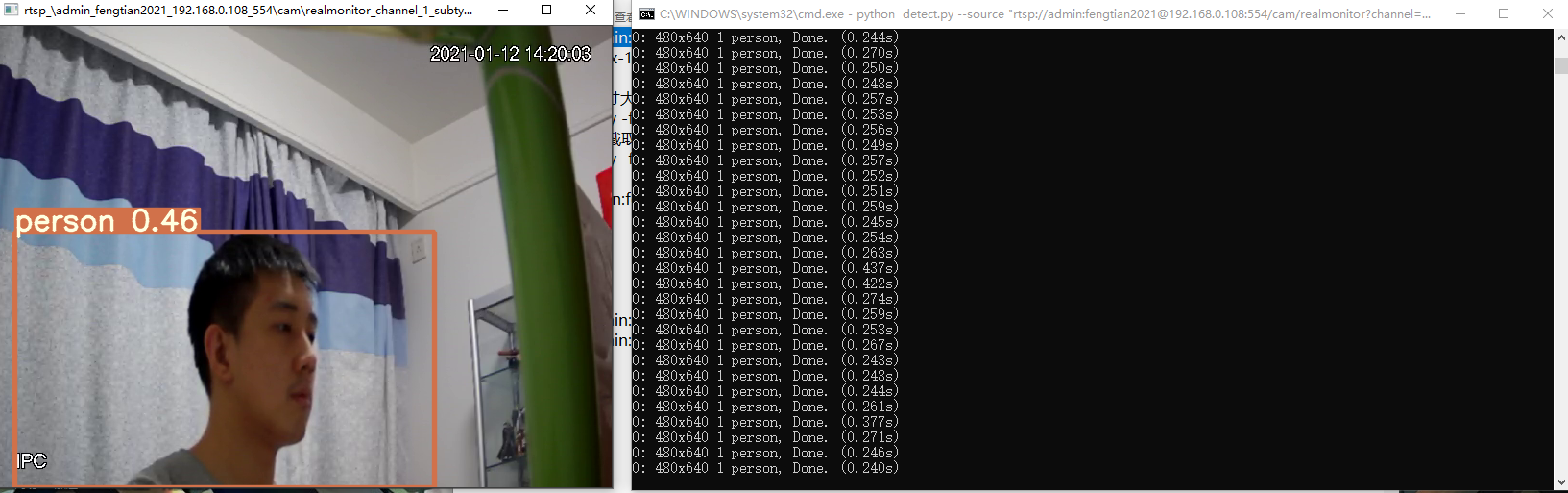The height and width of the screenshot is (493, 1568).
Task: Click the console scrollbar up arrow
Action: 1560,37
